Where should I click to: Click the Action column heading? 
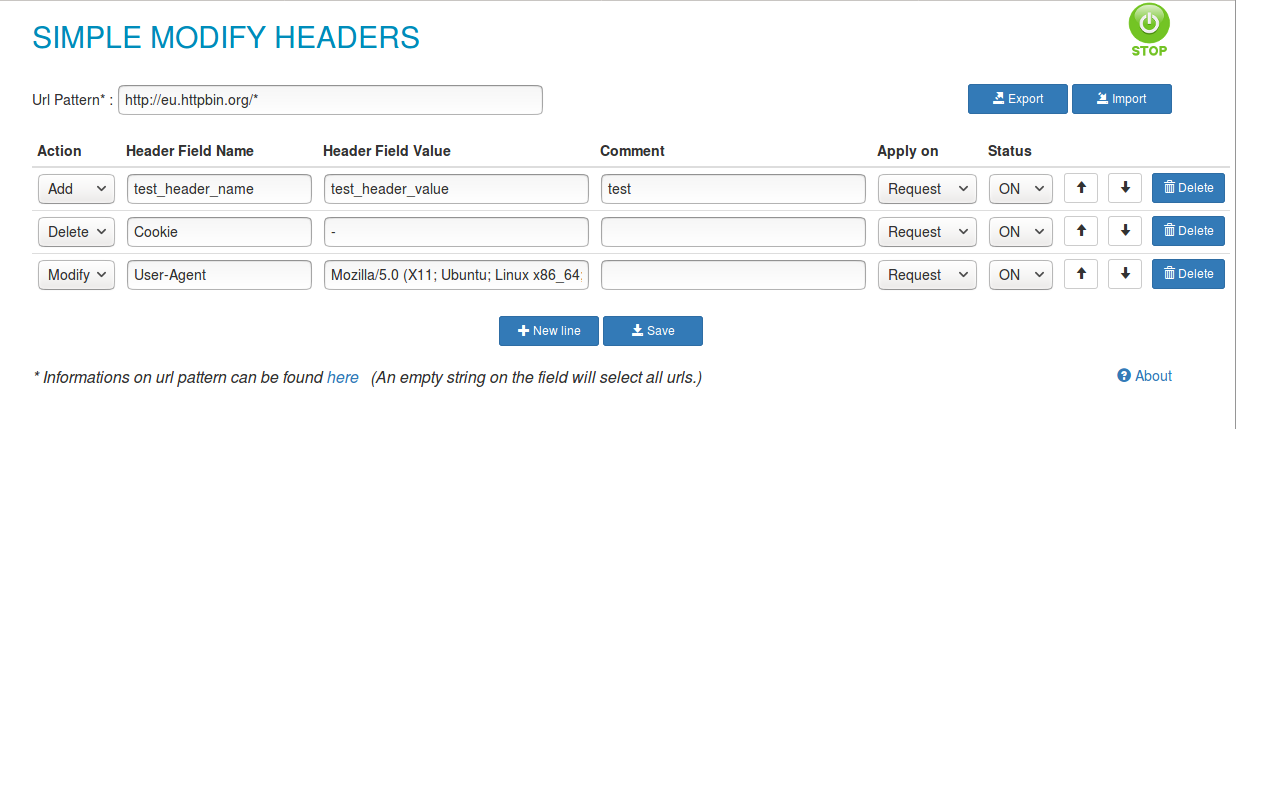(x=59, y=151)
